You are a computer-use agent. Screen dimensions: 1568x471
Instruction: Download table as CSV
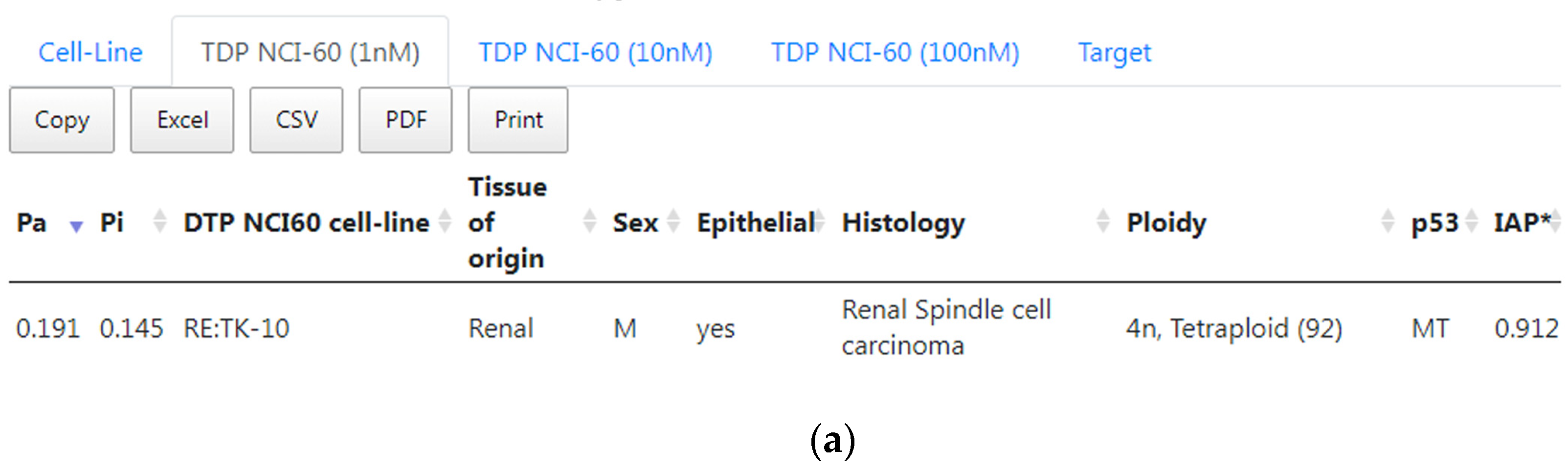296,120
